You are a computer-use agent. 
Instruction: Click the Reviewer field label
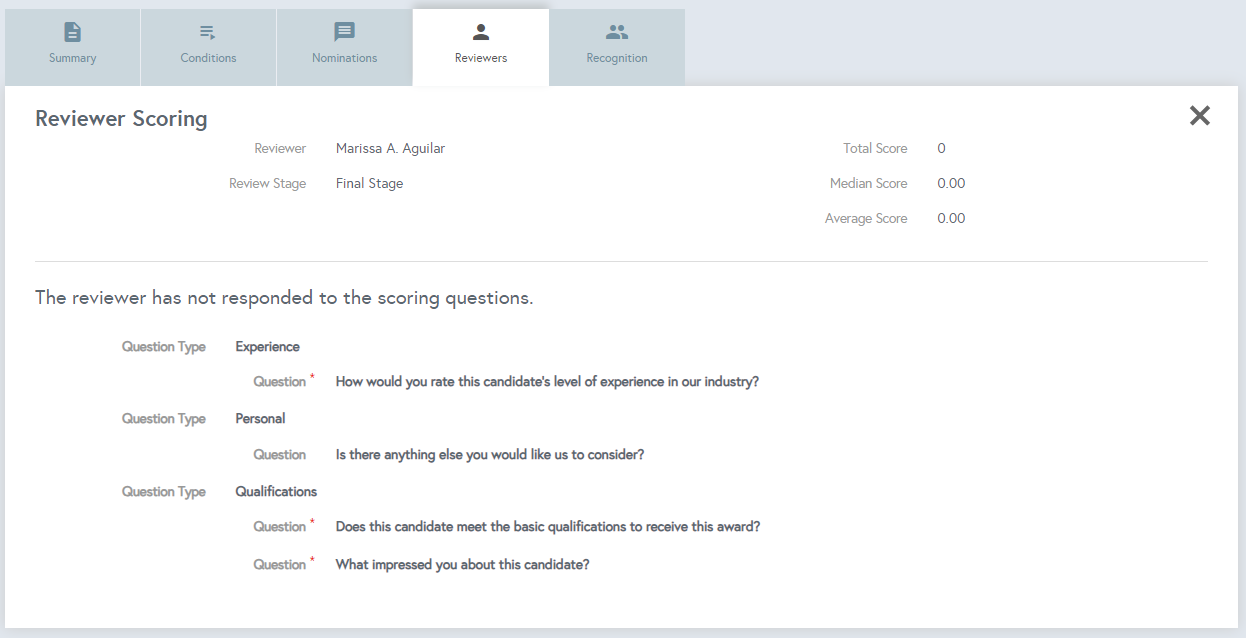coord(280,148)
